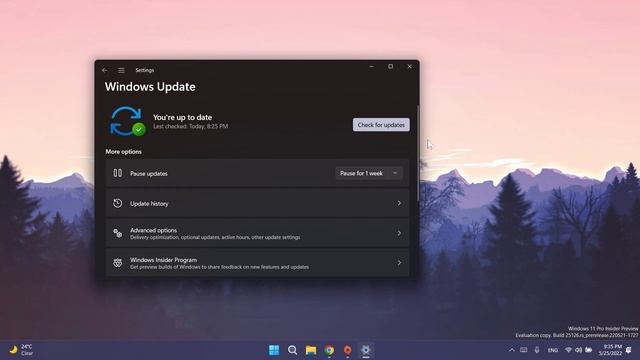Open the Windows Start menu
Image resolution: width=640 pixels, height=360 pixels.
click(274, 350)
